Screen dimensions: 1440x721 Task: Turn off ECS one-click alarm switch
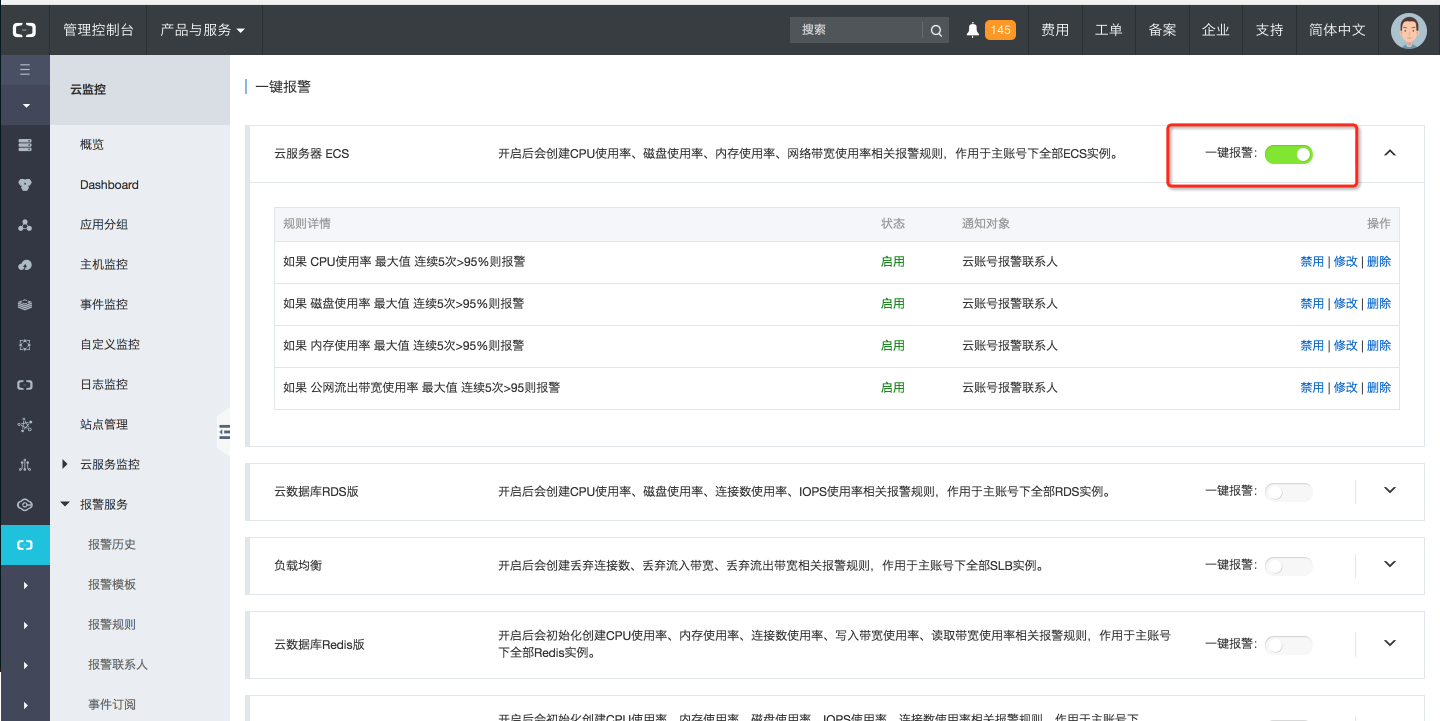tap(1288, 154)
